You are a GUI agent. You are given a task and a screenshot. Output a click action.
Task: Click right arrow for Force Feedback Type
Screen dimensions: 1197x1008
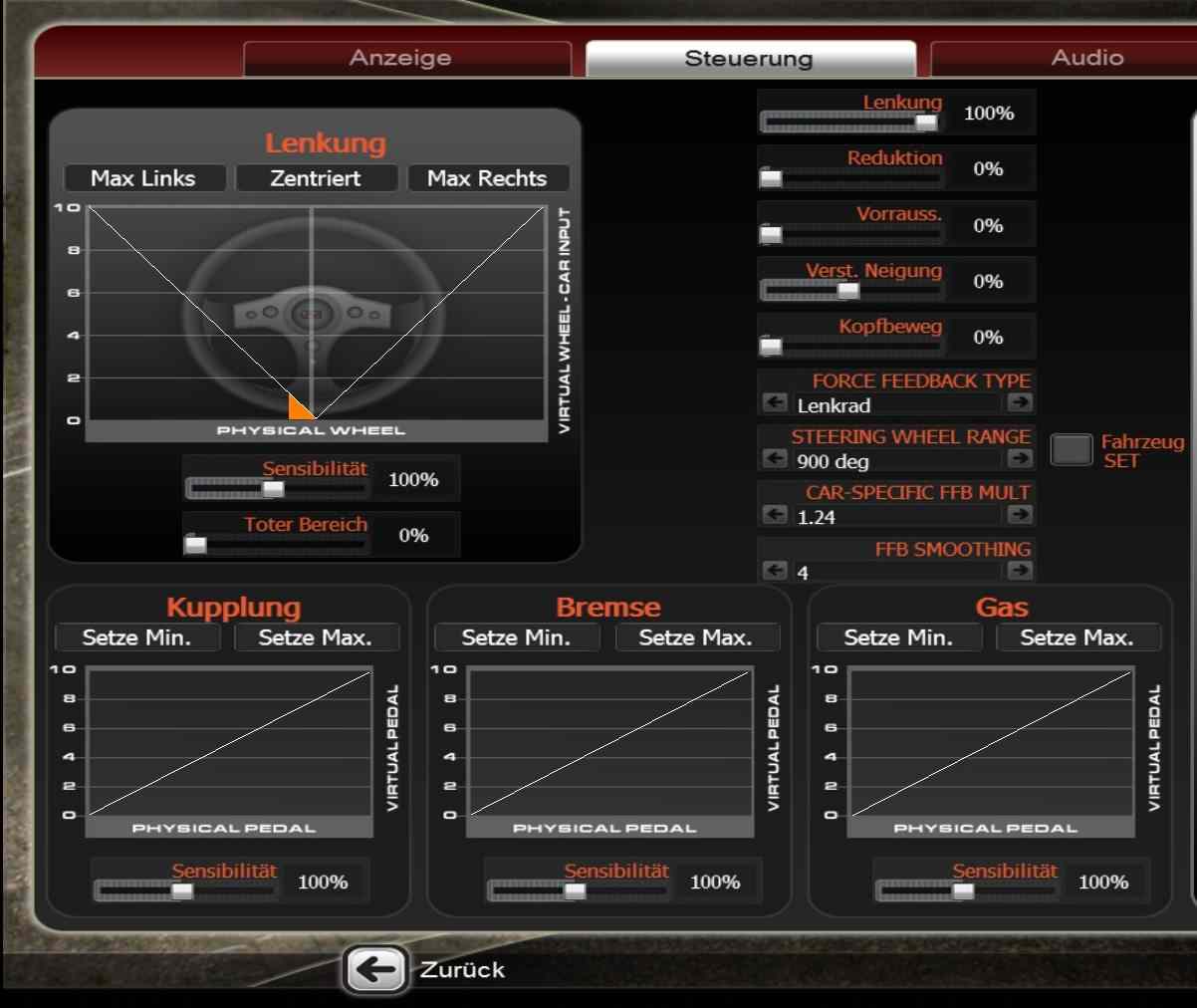(1019, 402)
